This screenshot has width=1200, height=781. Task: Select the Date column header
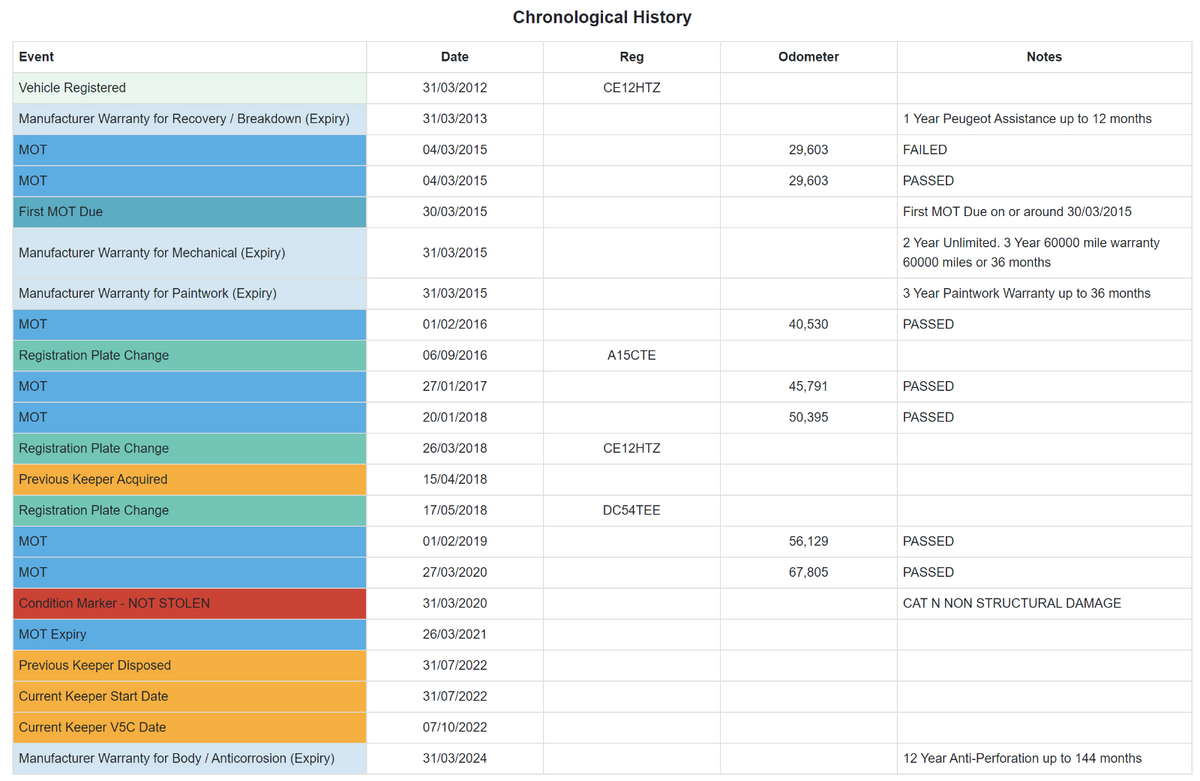(455, 57)
